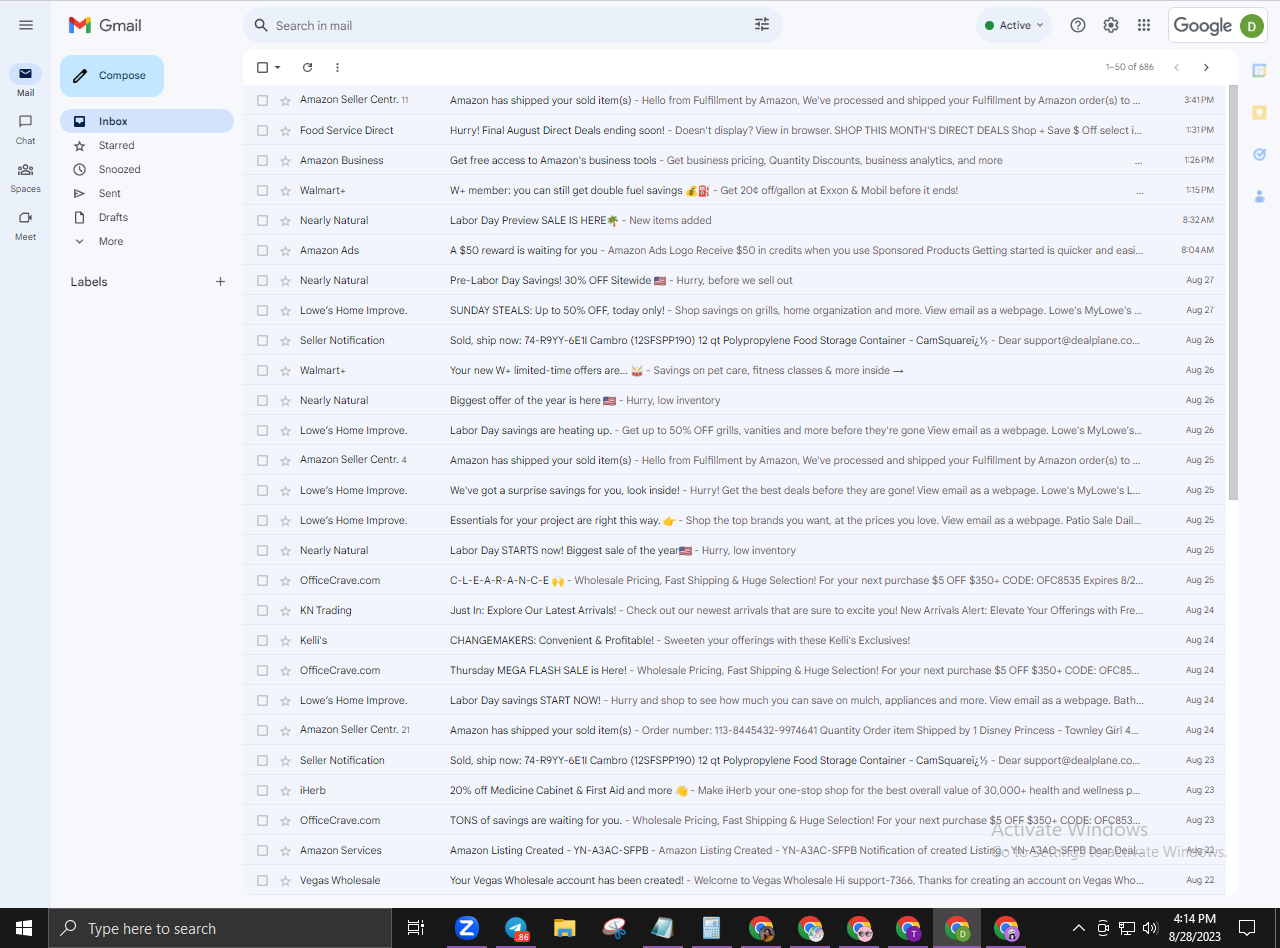This screenshot has height=948, width=1280.
Task: Open the Inbox folder
Action: click(x=147, y=121)
